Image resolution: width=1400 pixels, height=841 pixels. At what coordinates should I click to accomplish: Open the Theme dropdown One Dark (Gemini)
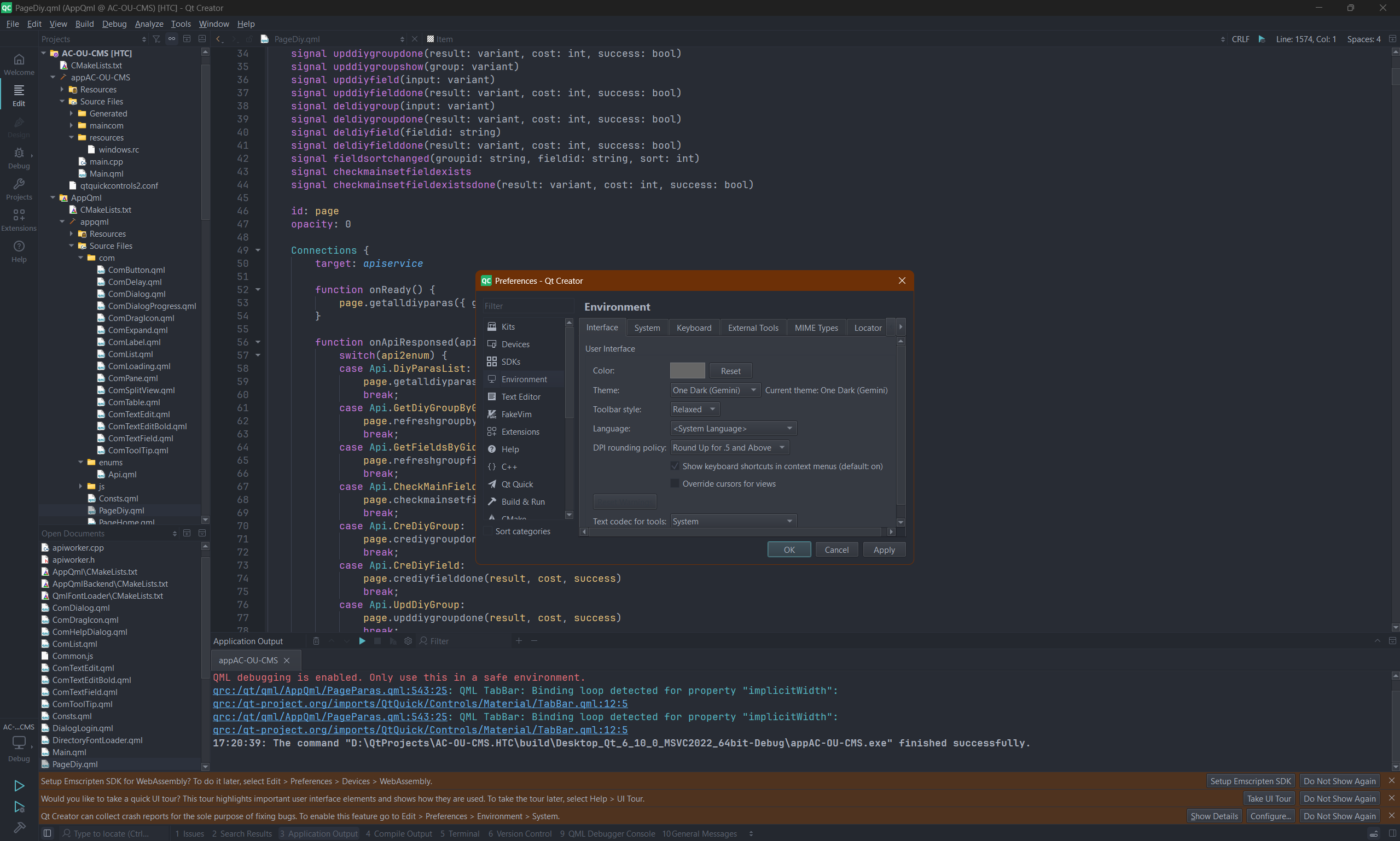point(714,390)
